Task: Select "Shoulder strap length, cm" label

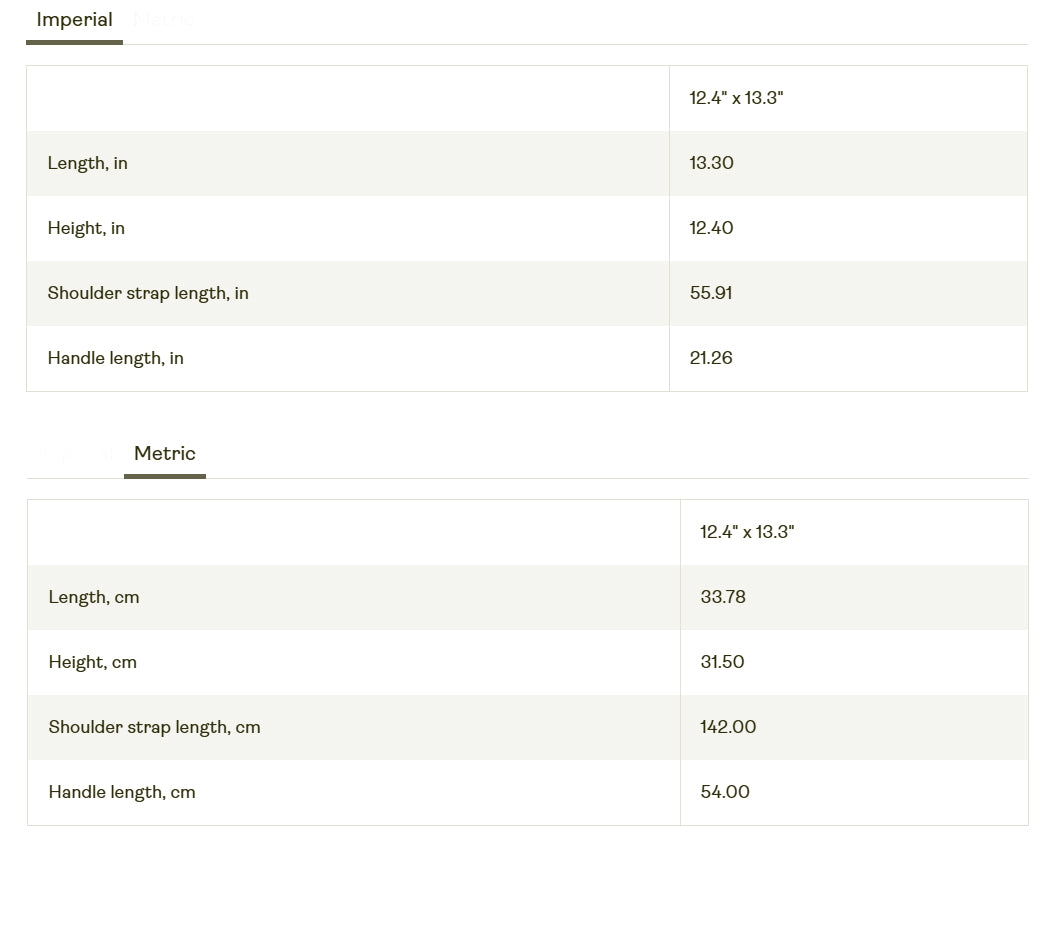Action: click(x=154, y=727)
